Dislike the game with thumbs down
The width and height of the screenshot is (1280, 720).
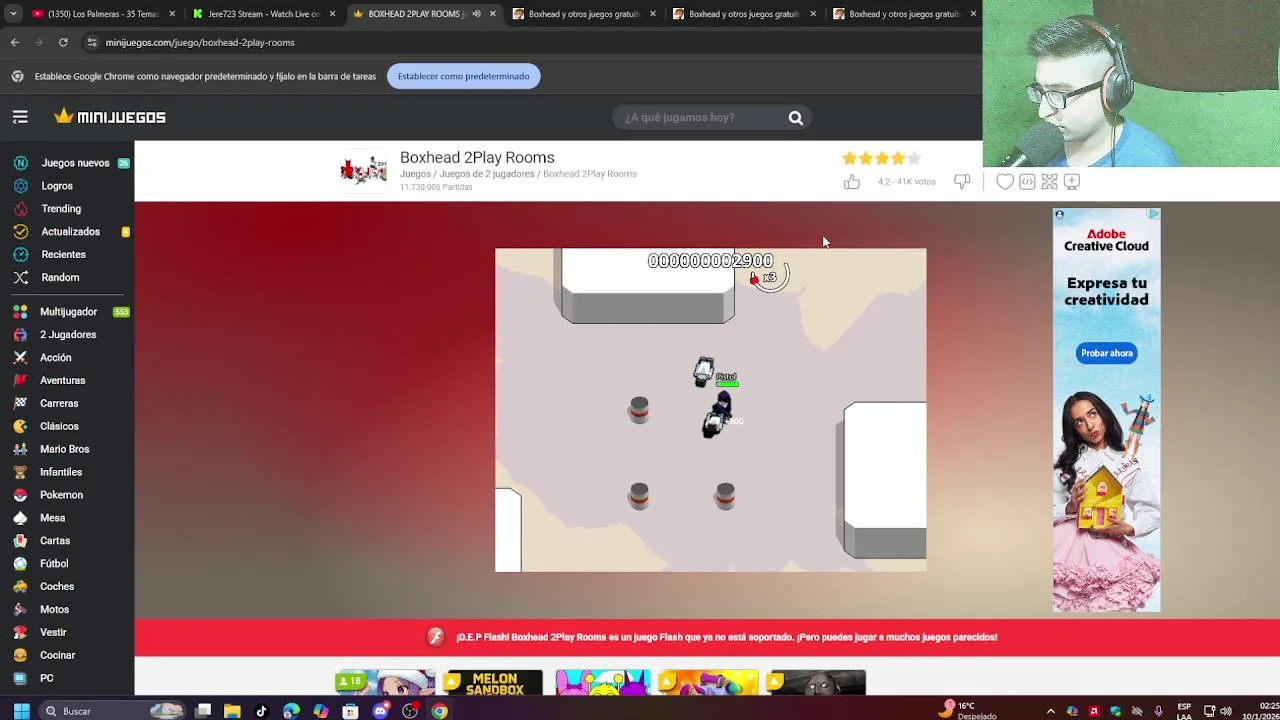coord(962,181)
